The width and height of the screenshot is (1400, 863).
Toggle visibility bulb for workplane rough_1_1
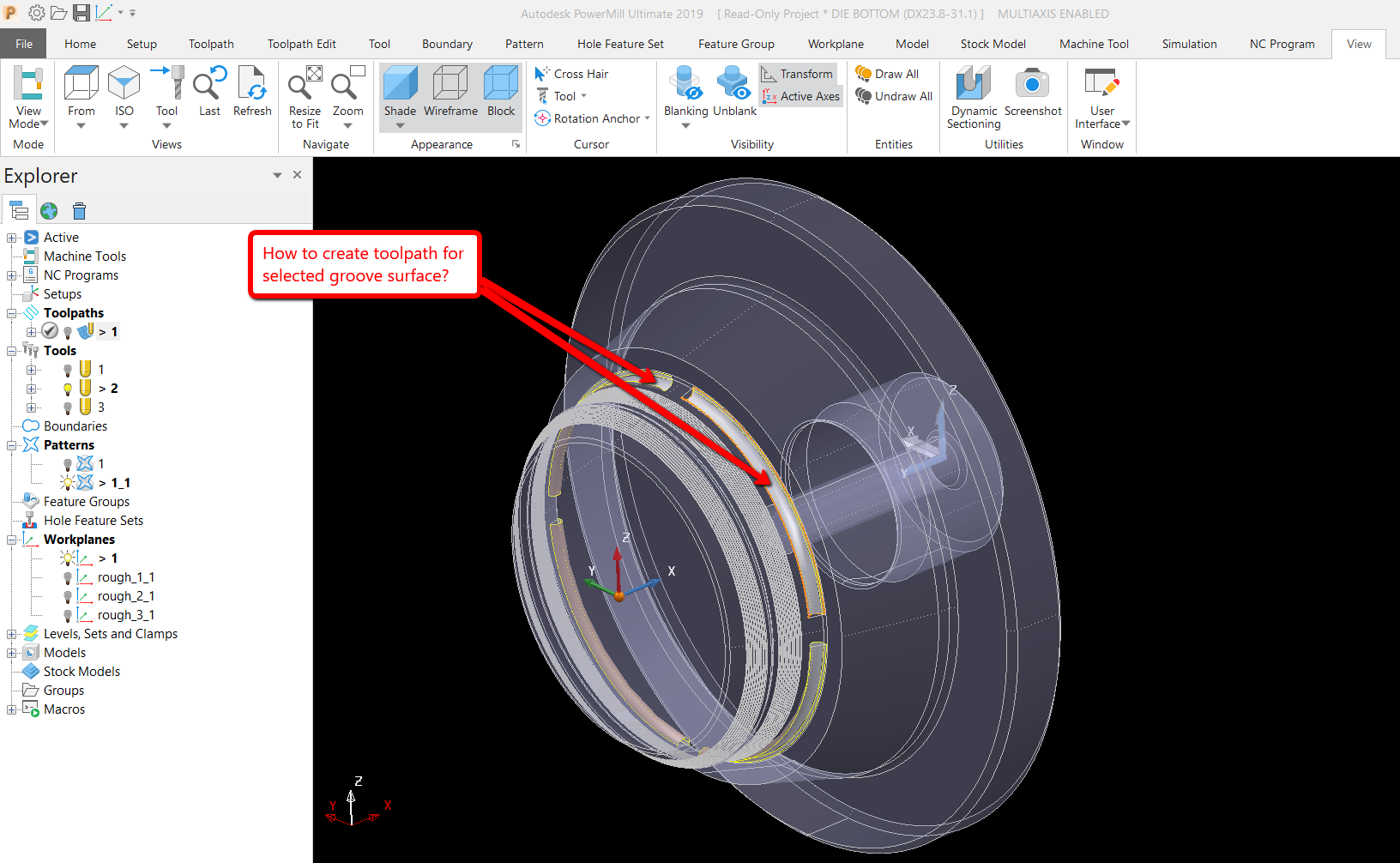pyautogui.click(x=67, y=577)
